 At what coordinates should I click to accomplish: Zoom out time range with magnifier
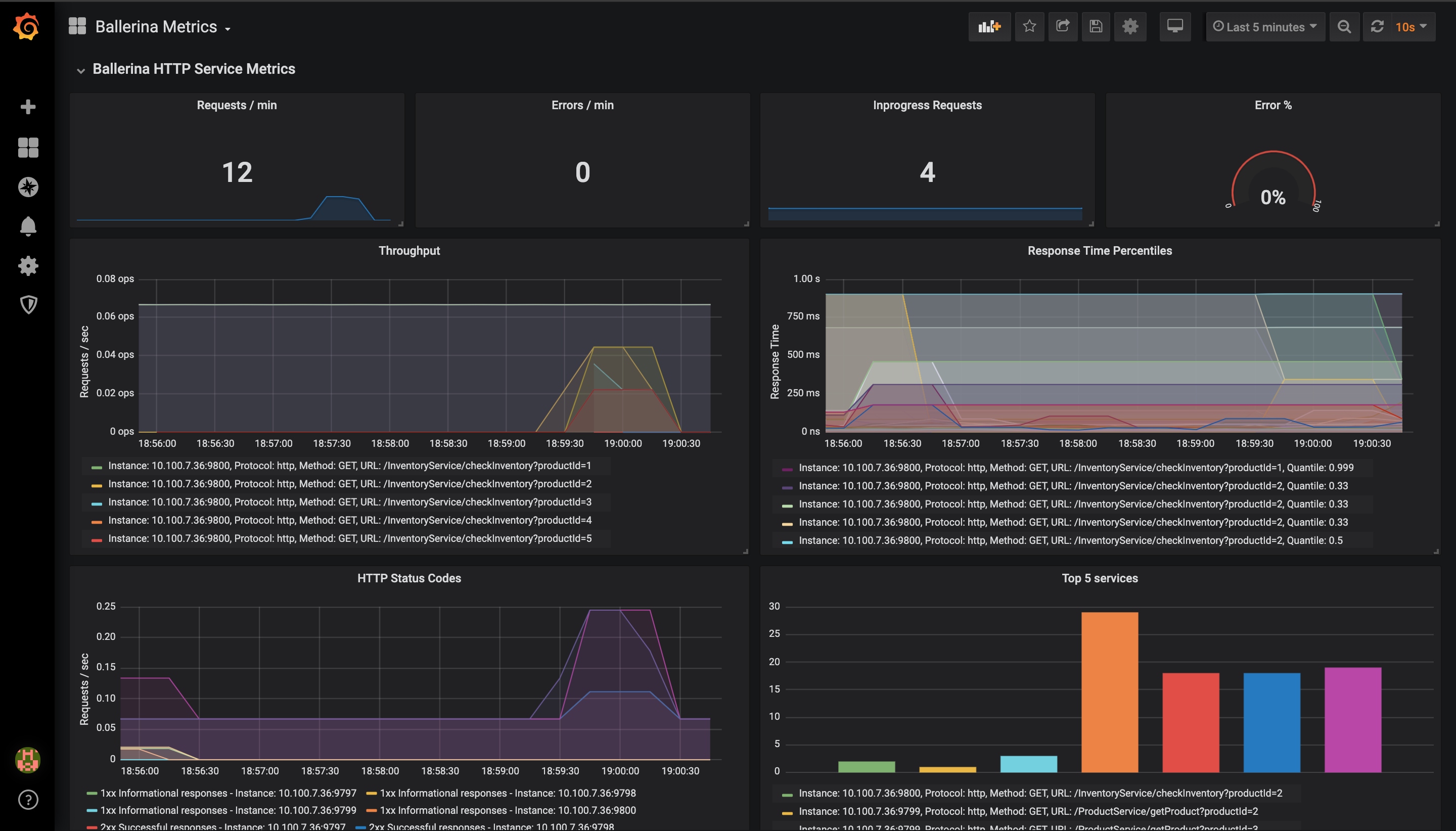[x=1344, y=27]
